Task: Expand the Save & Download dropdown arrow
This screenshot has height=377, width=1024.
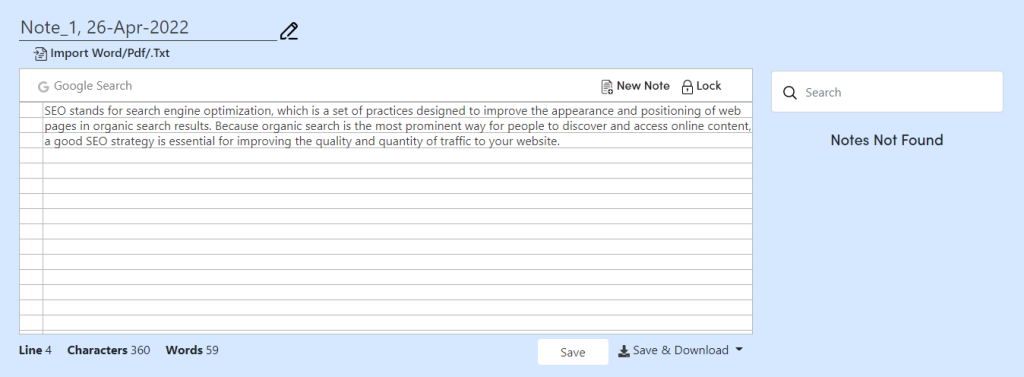Action: pos(739,350)
